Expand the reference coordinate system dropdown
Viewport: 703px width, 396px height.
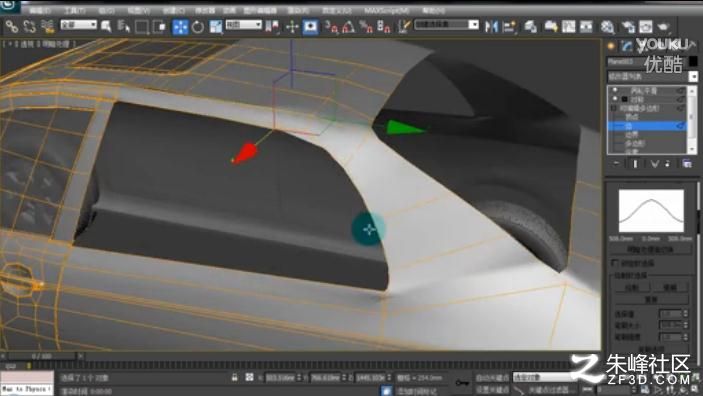tap(243, 25)
